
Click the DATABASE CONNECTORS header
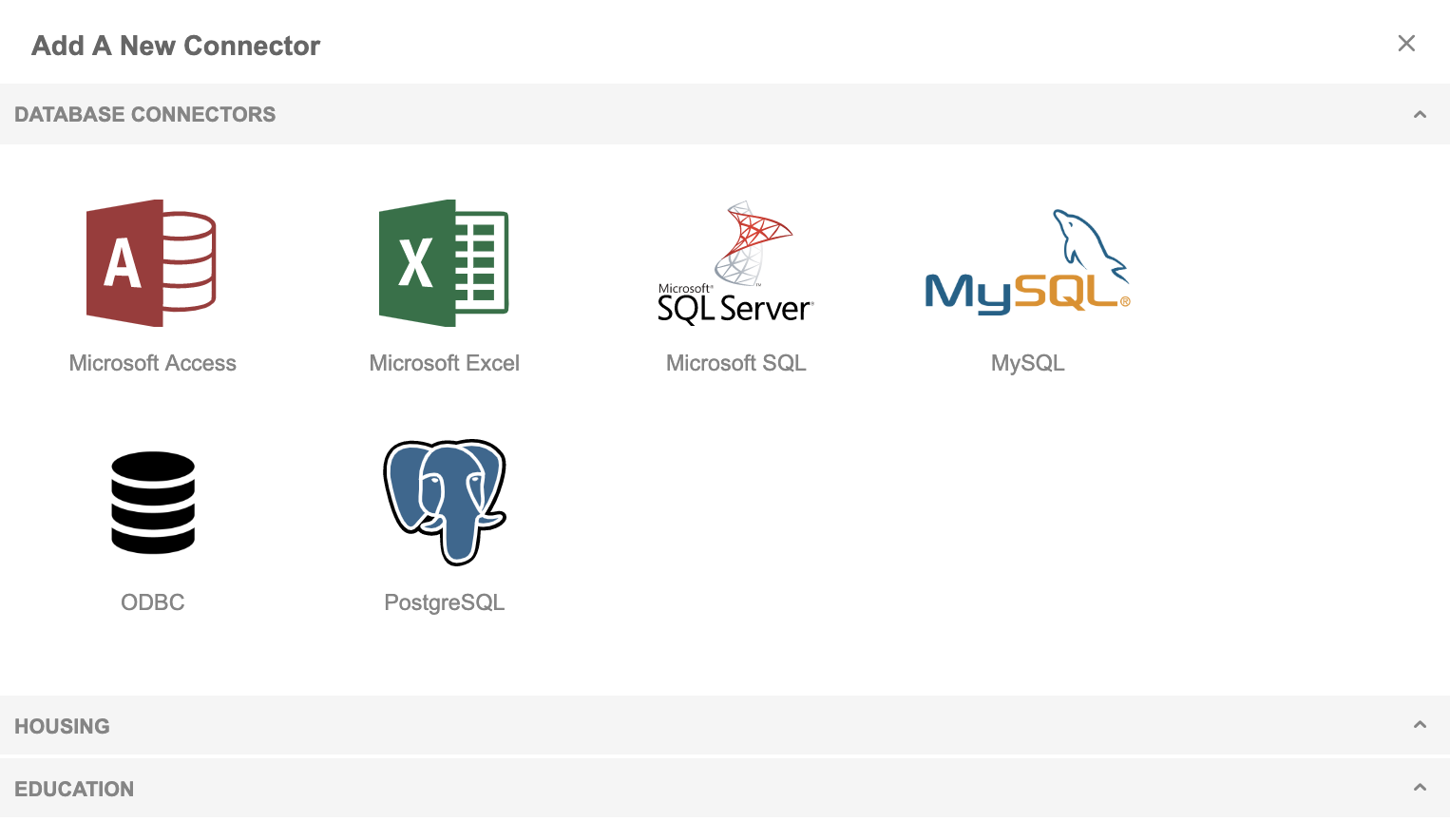[725, 114]
